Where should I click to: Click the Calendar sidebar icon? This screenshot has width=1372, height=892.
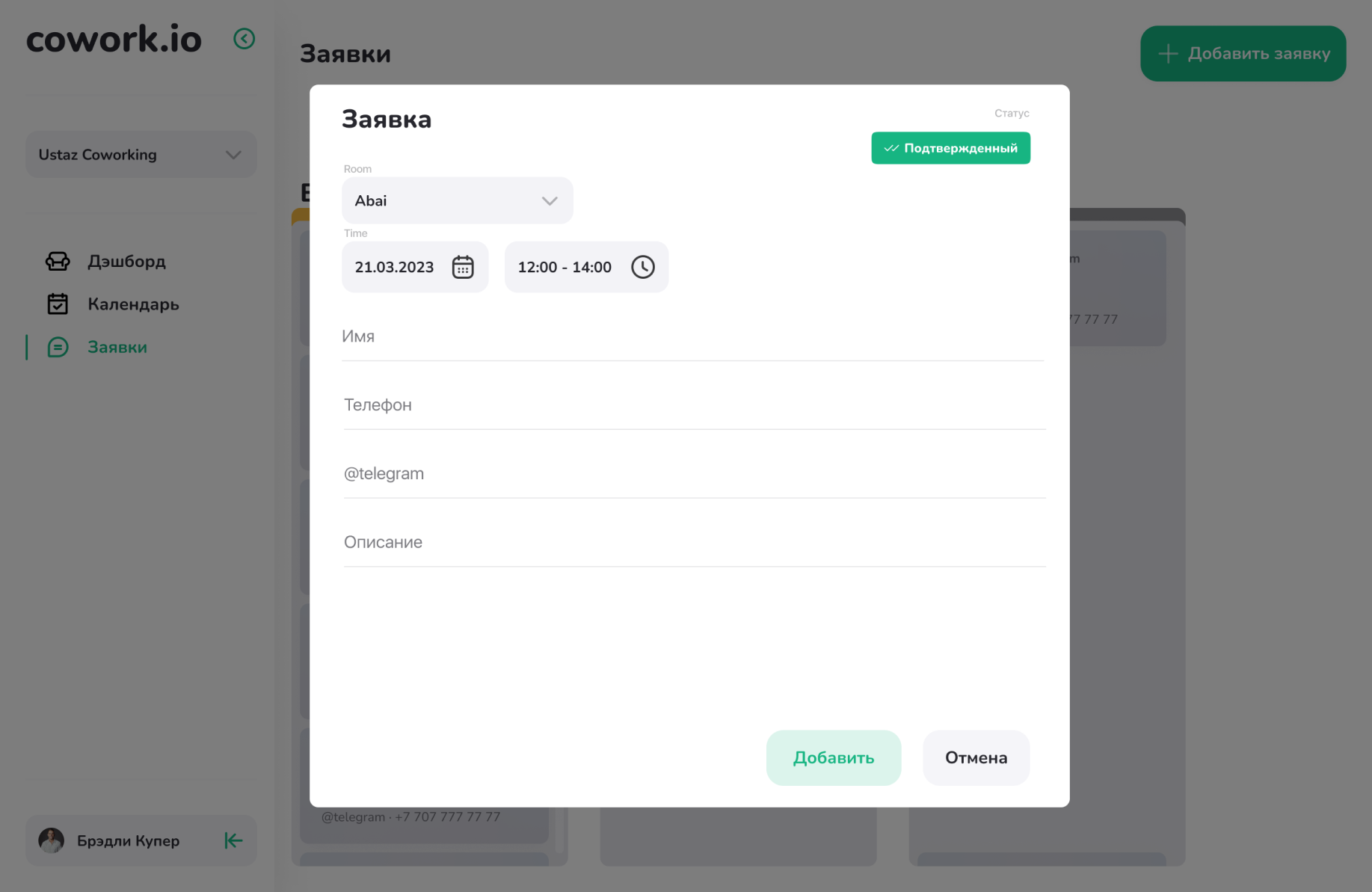tap(58, 304)
